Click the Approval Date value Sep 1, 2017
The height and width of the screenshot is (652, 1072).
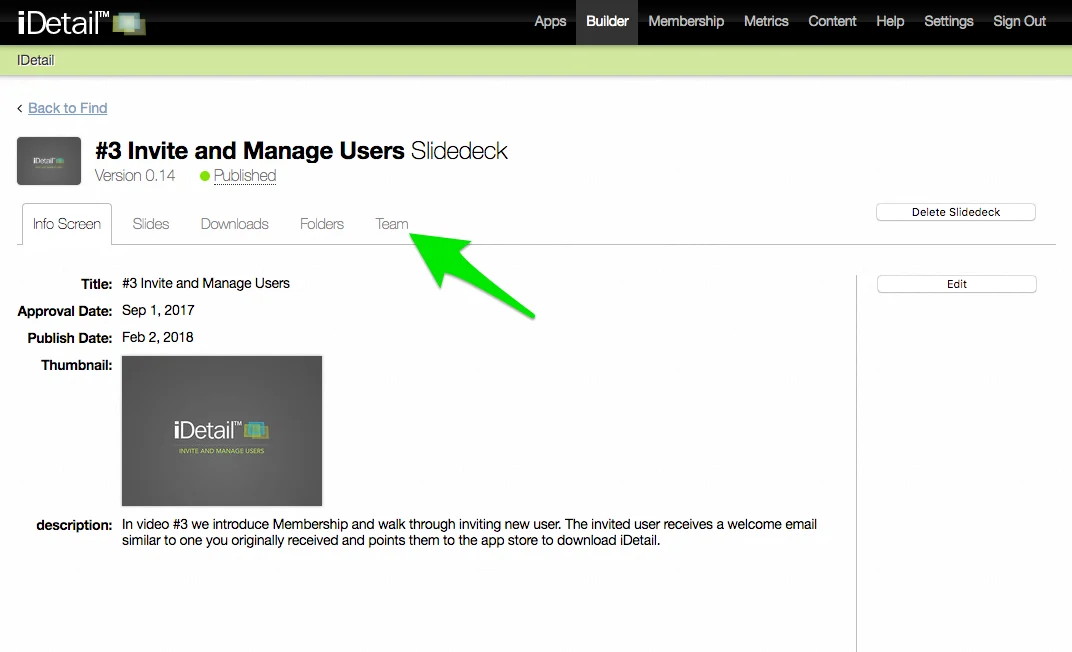point(158,310)
